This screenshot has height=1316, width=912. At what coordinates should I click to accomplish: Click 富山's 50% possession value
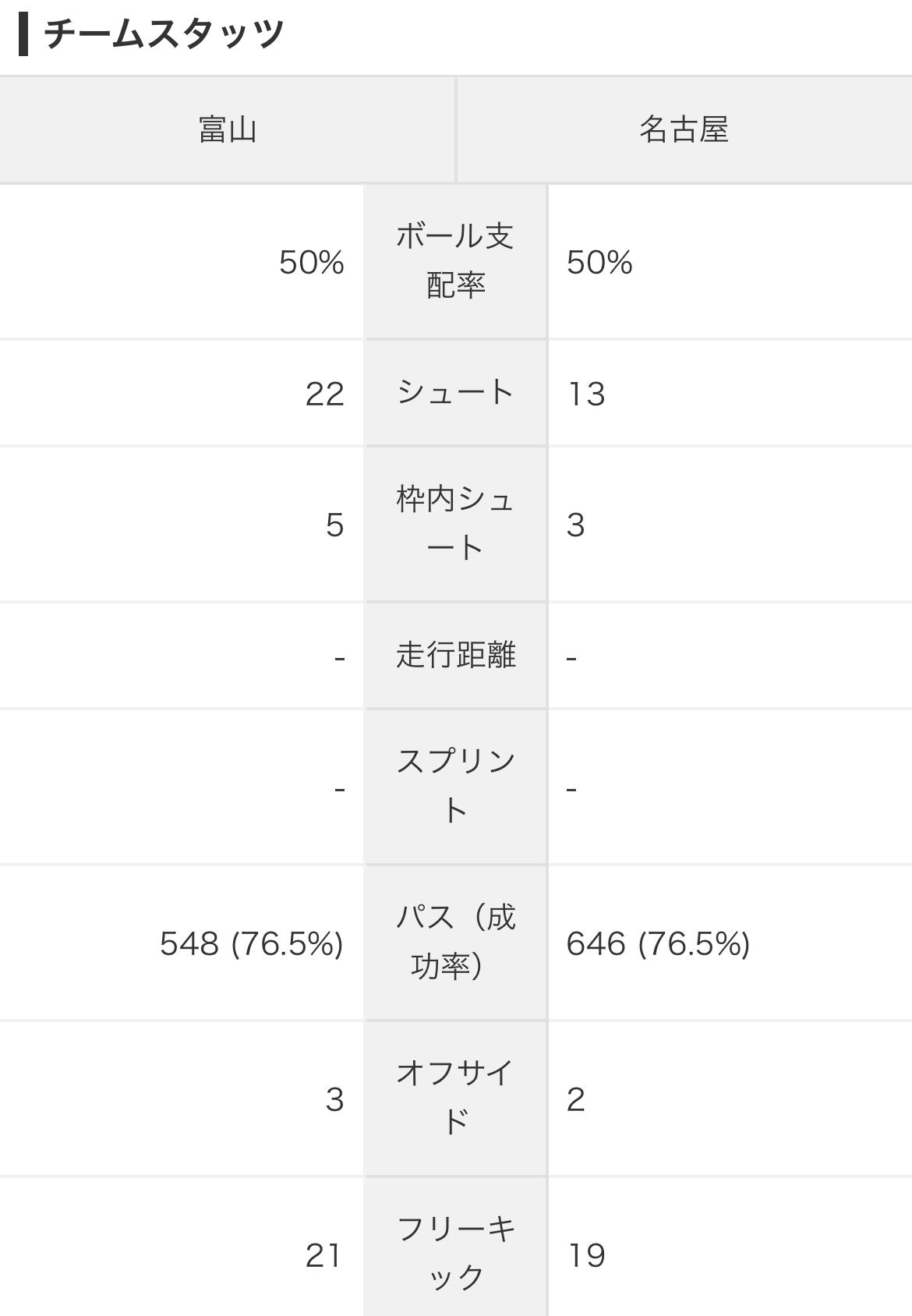[x=312, y=263]
